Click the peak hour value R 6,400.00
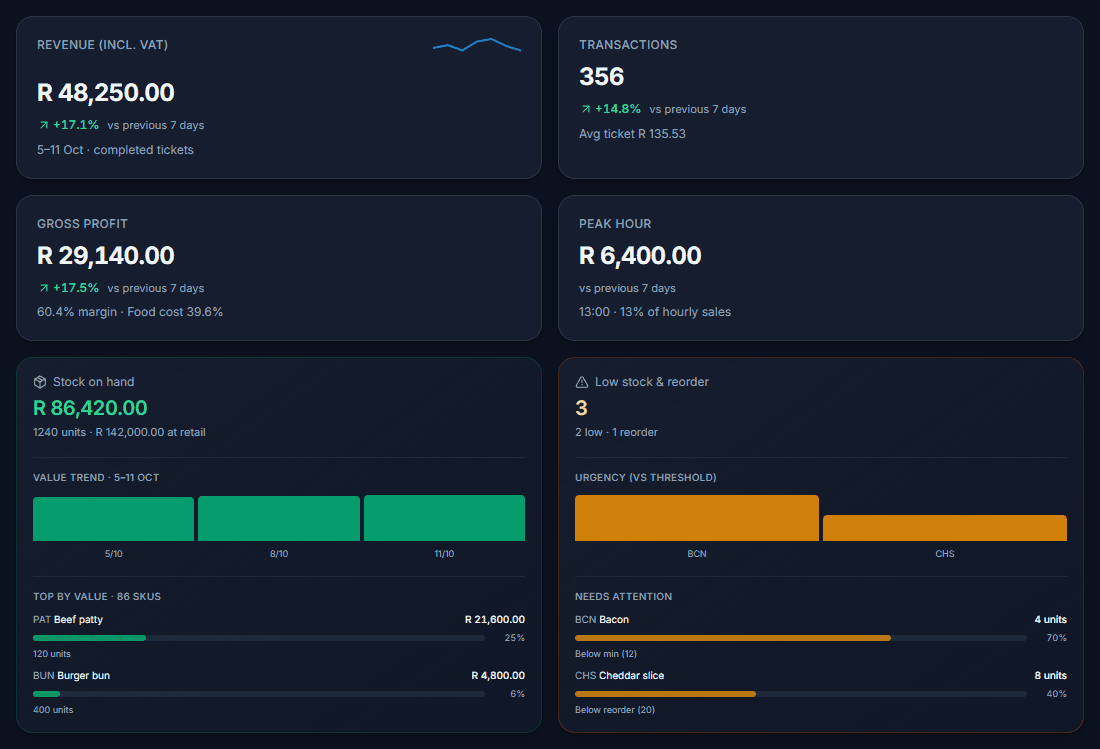Image resolution: width=1100 pixels, height=749 pixels. pos(640,255)
